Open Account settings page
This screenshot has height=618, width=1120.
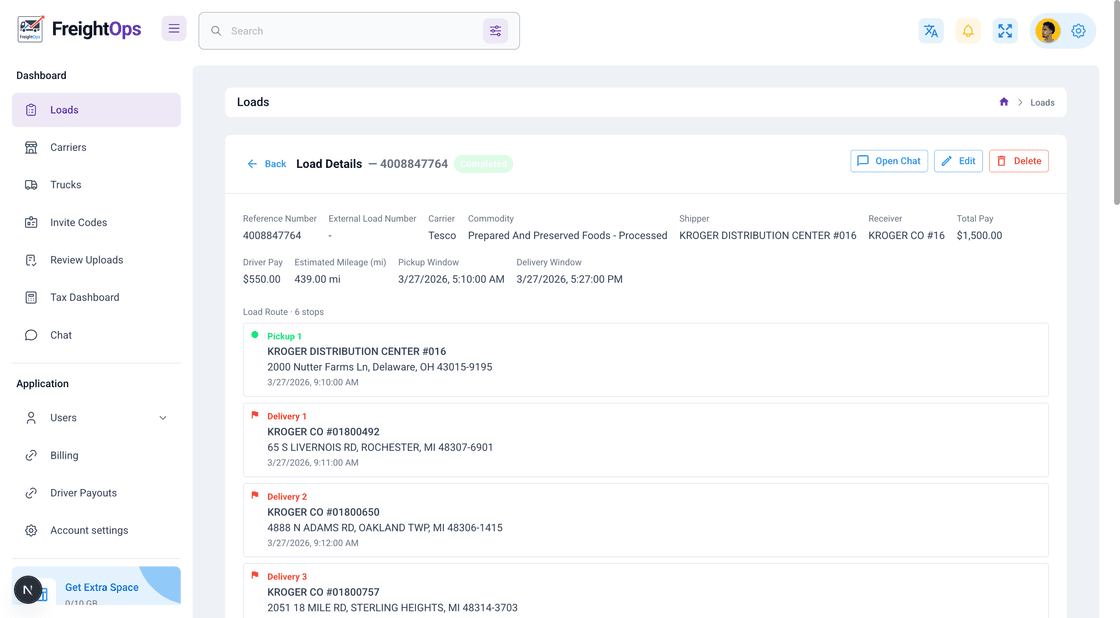pos(96,530)
